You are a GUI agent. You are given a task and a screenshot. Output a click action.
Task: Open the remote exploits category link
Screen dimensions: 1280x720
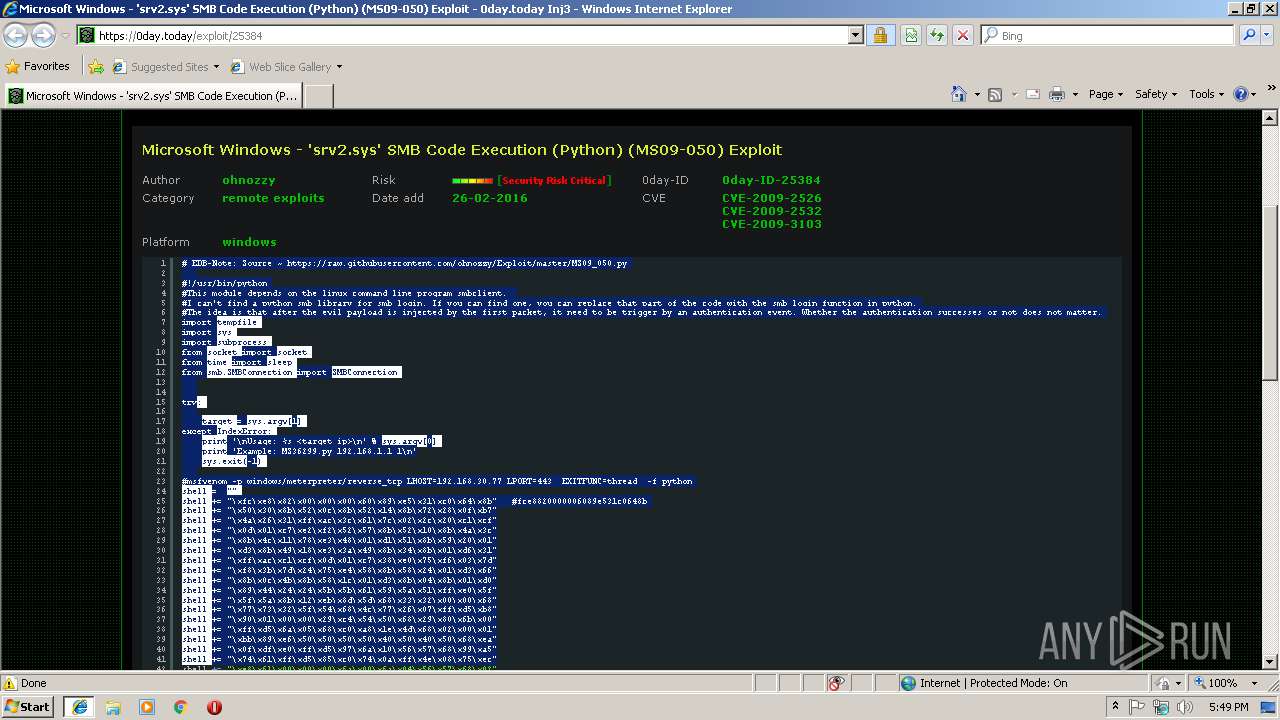[273, 198]
